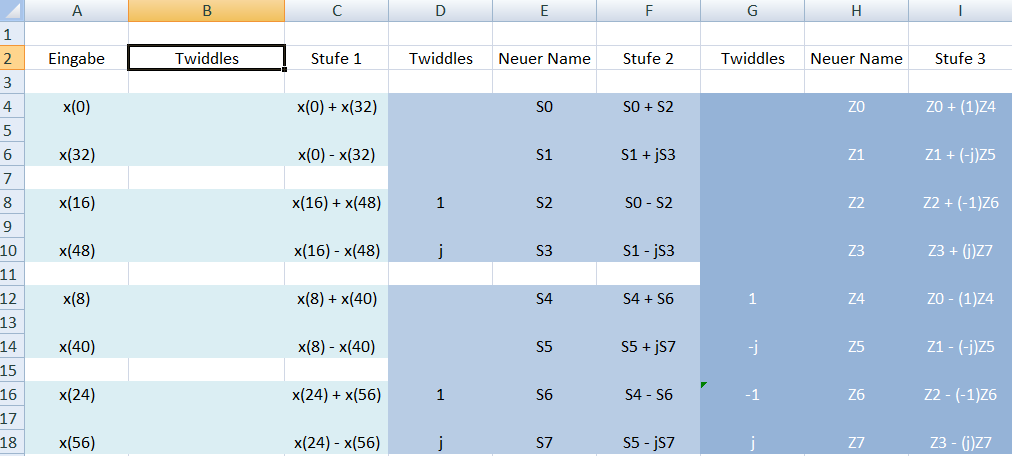Click the 'S3' name cell
This screenshot has height=456, width=1012.
(544, 250)
